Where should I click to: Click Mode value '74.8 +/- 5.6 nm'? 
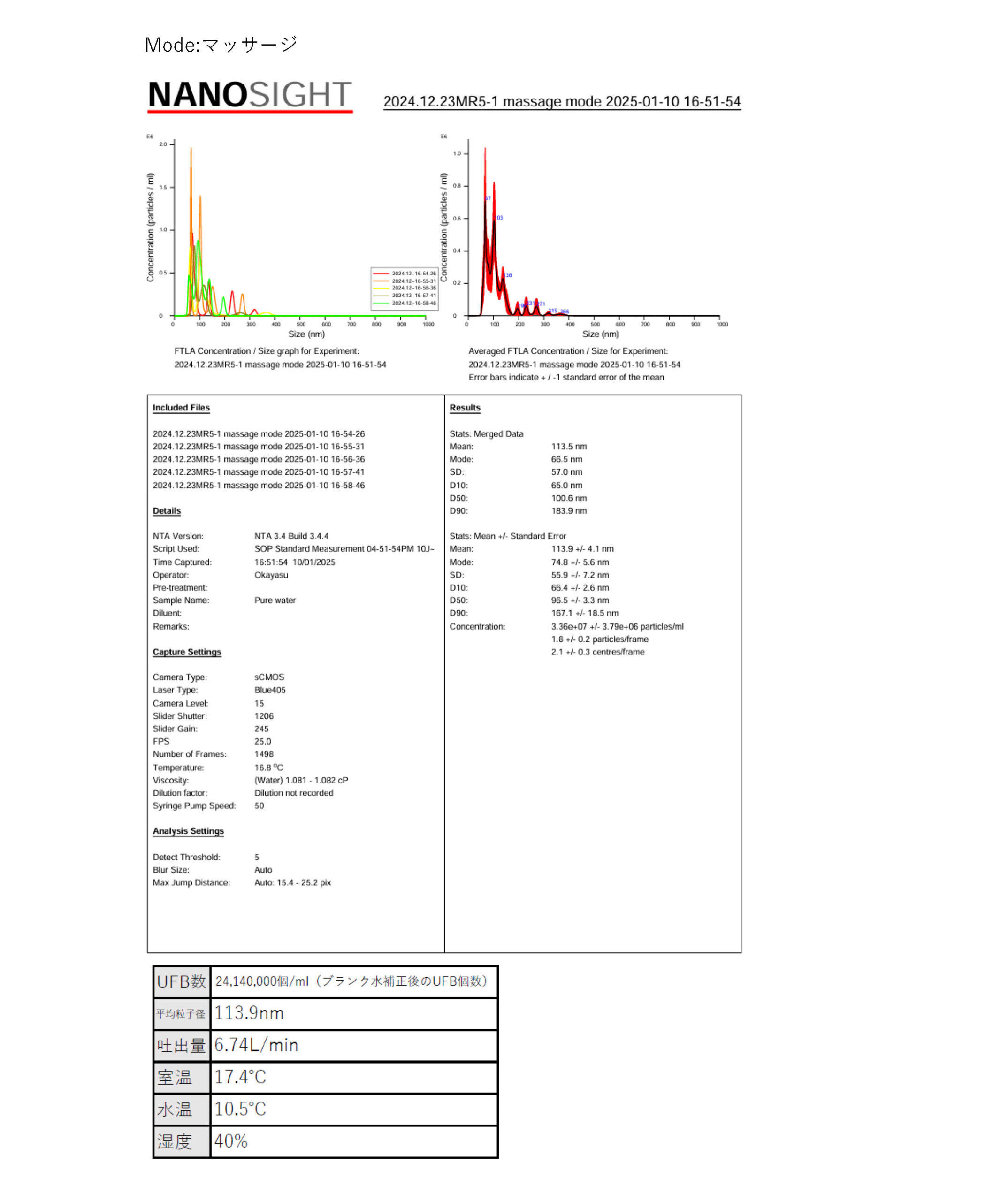pyautogui.click(x=580, y=562)
